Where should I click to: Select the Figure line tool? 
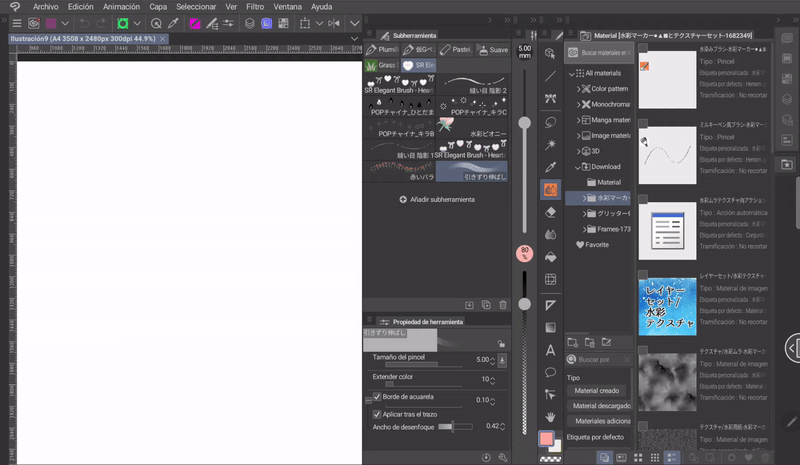click(x=550, y=77)
